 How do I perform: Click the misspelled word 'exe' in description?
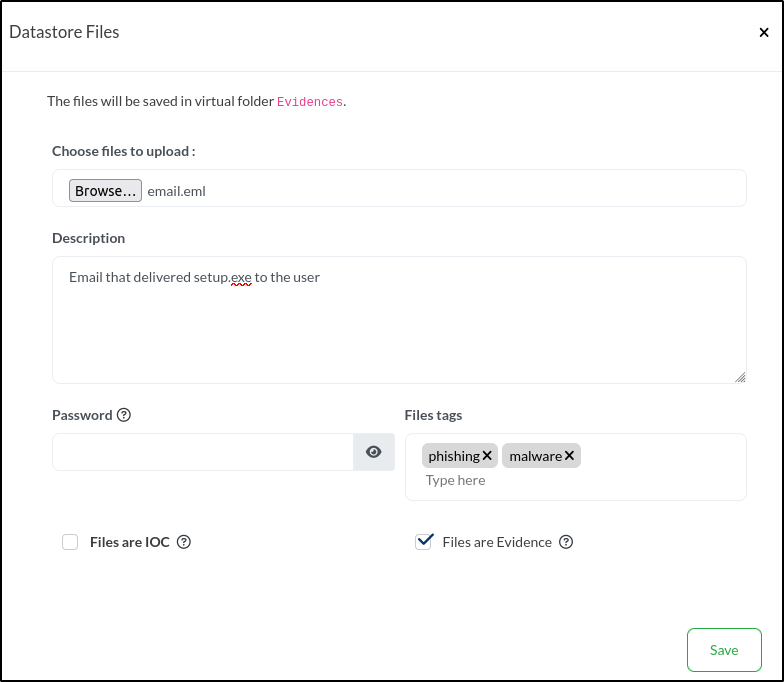pyautogui.click(x=241, y=277)
